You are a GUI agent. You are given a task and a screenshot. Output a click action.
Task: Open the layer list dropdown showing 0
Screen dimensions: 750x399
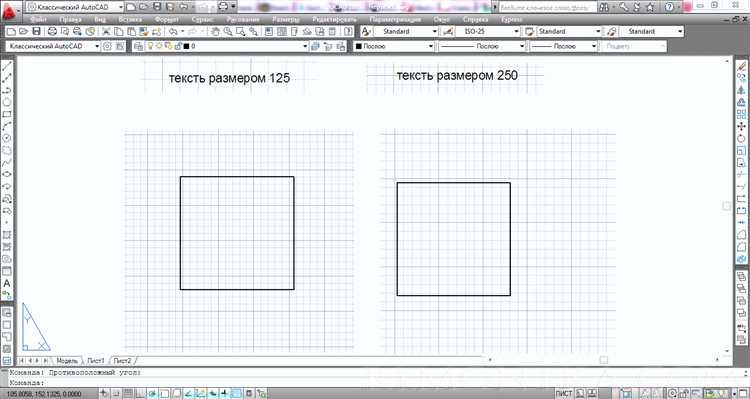(245, 46)
